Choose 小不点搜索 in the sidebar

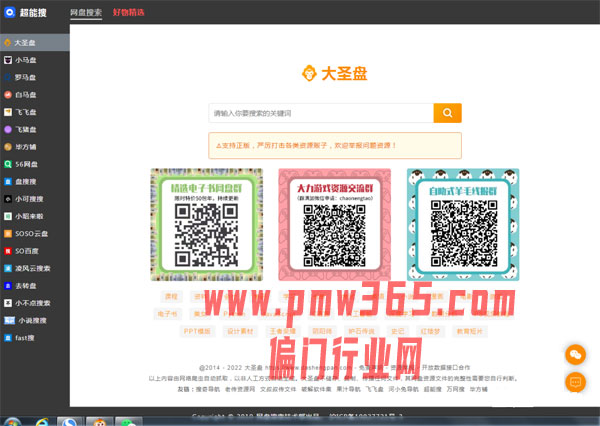click(x=34, y=303)
